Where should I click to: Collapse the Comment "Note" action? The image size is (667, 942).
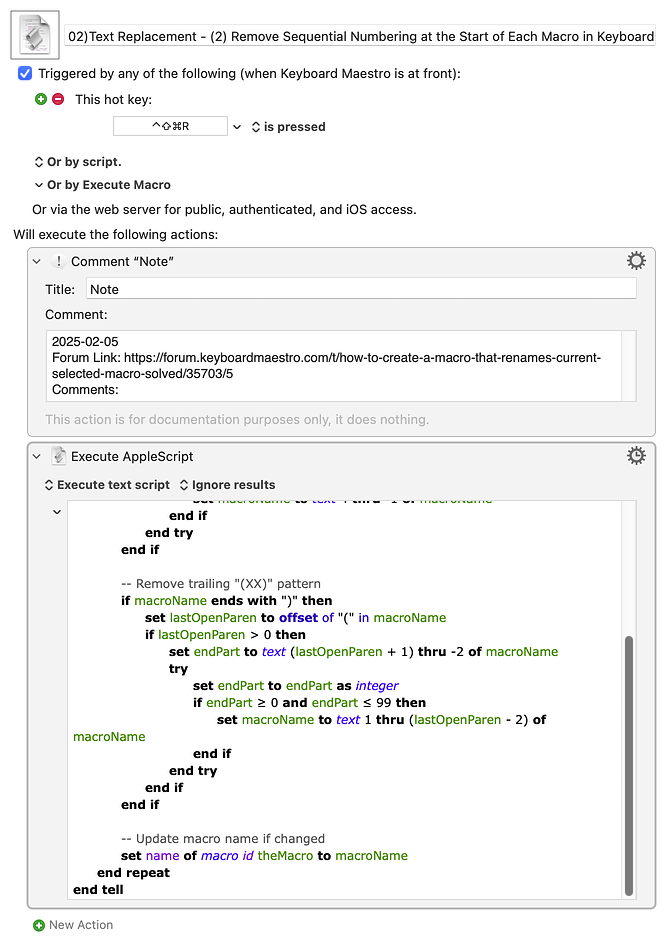pos(37,261)
